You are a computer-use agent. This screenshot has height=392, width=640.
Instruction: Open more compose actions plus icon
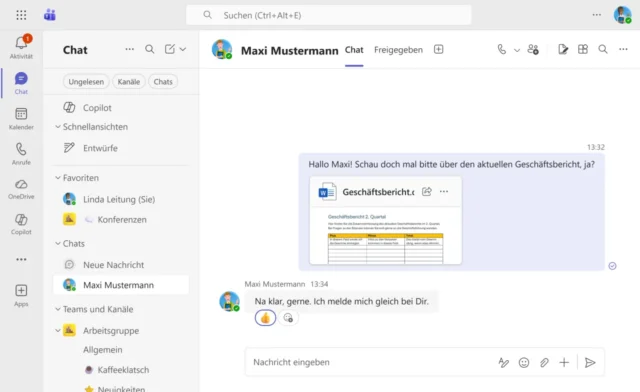click(564, 362)
